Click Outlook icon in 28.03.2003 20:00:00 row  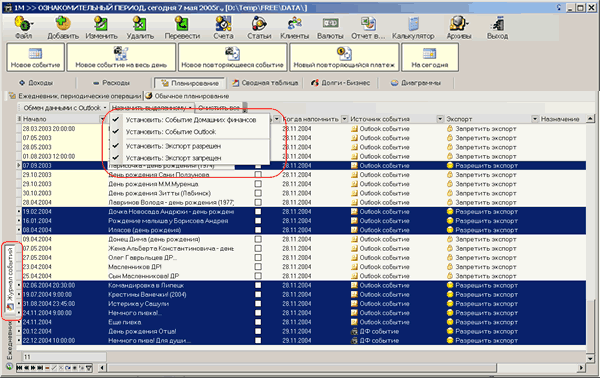(354, 129)
